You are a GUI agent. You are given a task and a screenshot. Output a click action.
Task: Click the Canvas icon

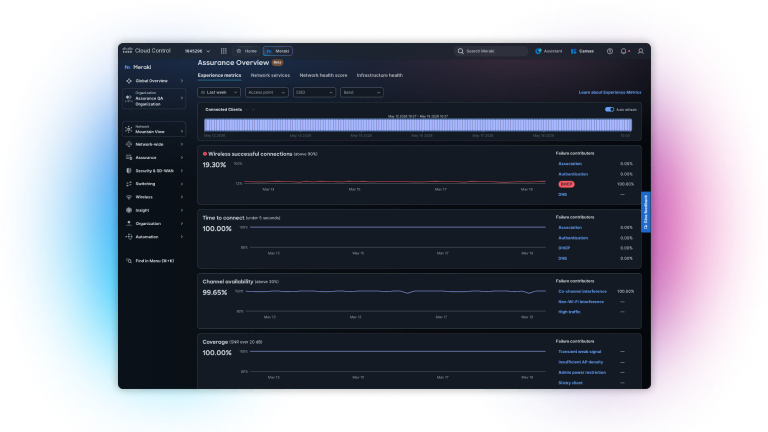574,51
